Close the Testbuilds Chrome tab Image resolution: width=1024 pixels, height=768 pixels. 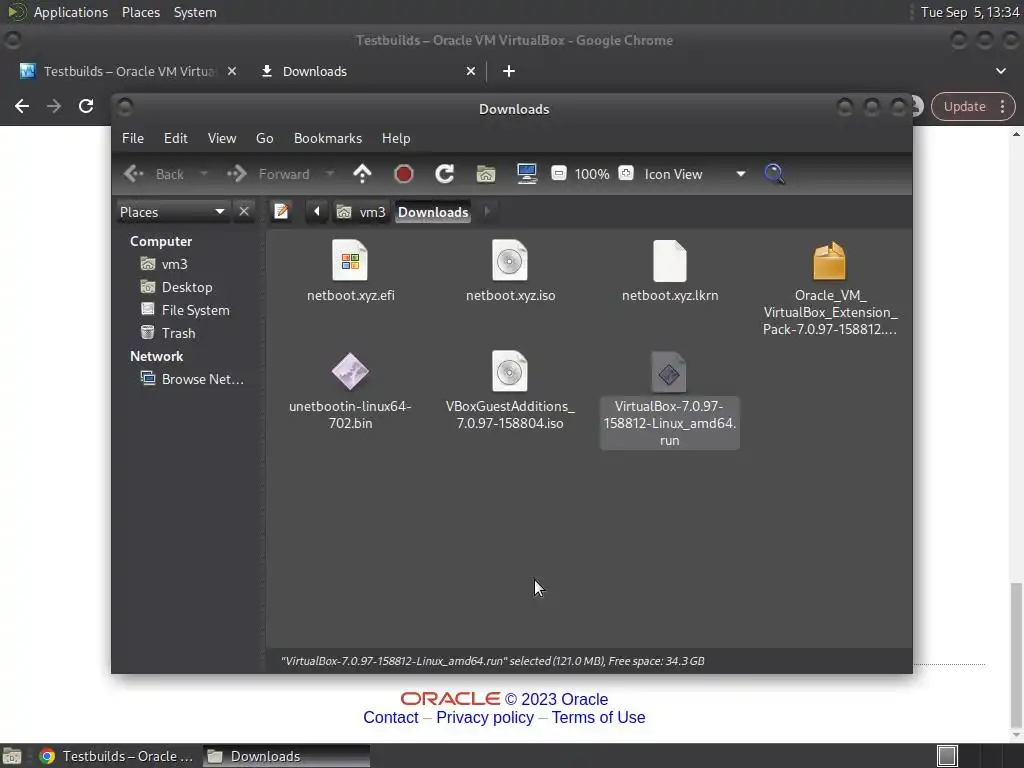[x=232, y=71]
